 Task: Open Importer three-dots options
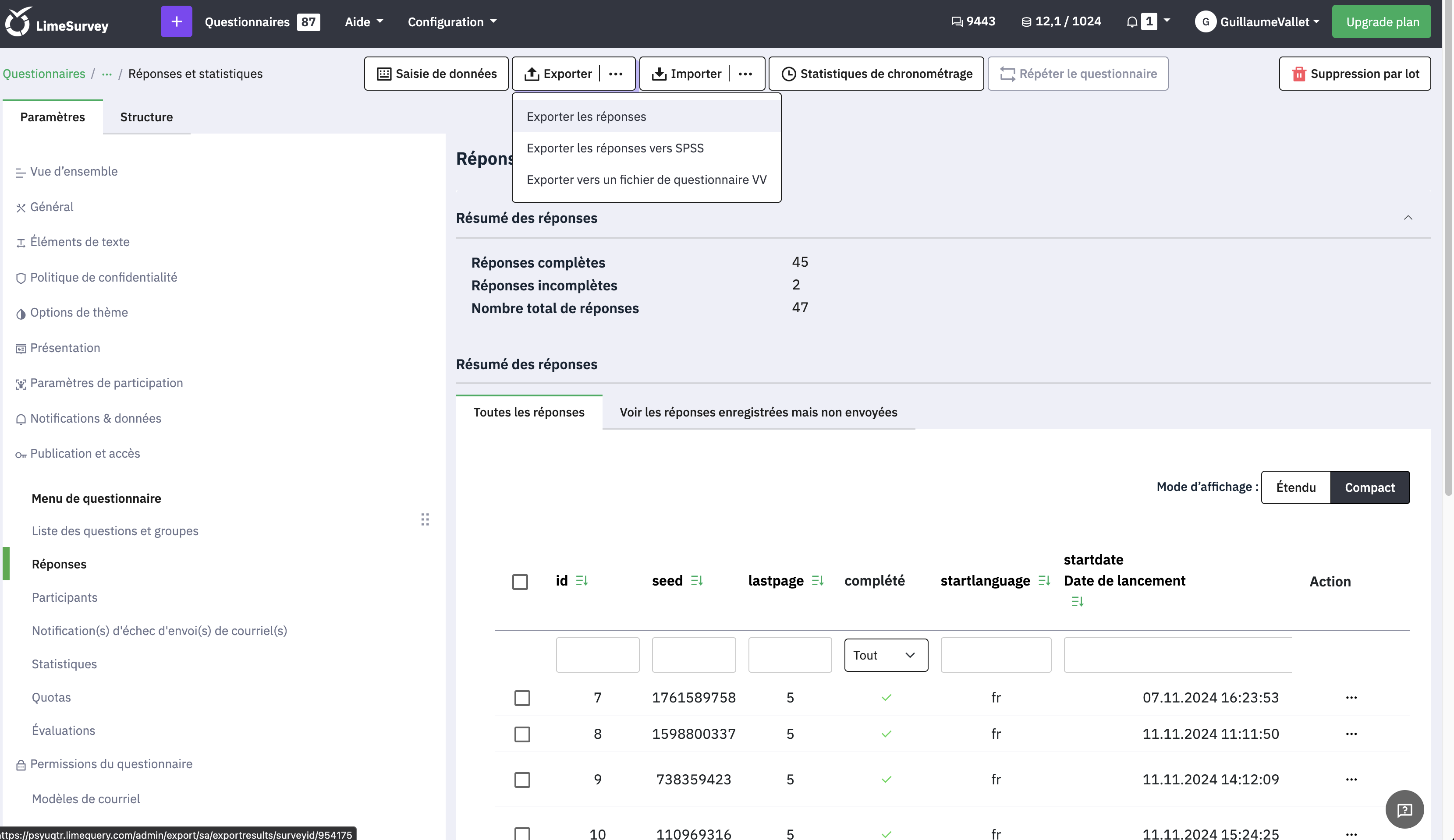coord(745,74)
